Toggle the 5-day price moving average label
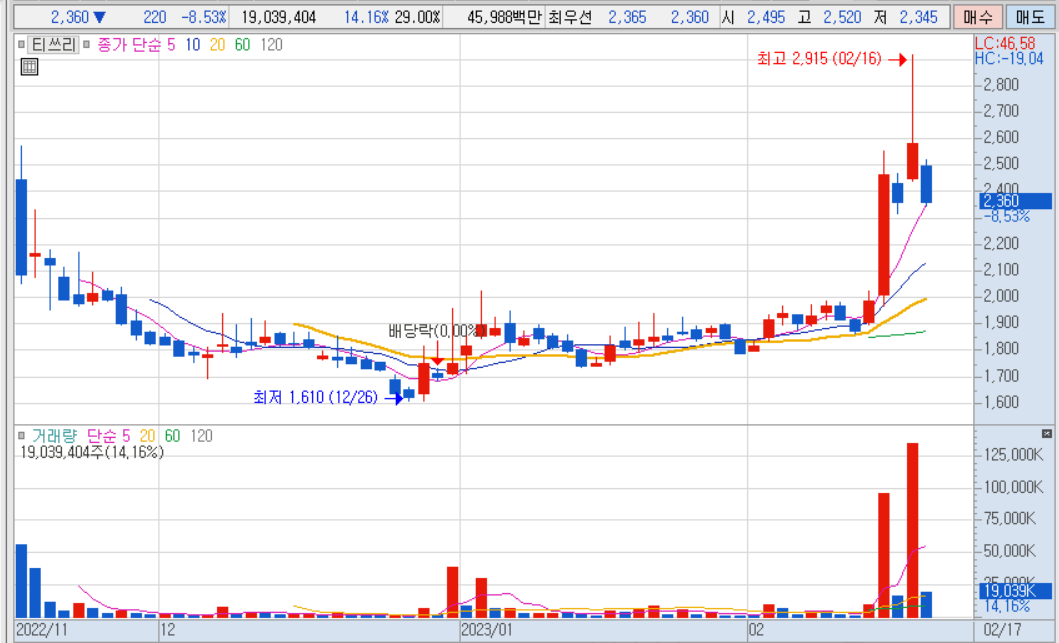Image resolution: width=1059 pixels, height=643 pixels. pos(170,45)
